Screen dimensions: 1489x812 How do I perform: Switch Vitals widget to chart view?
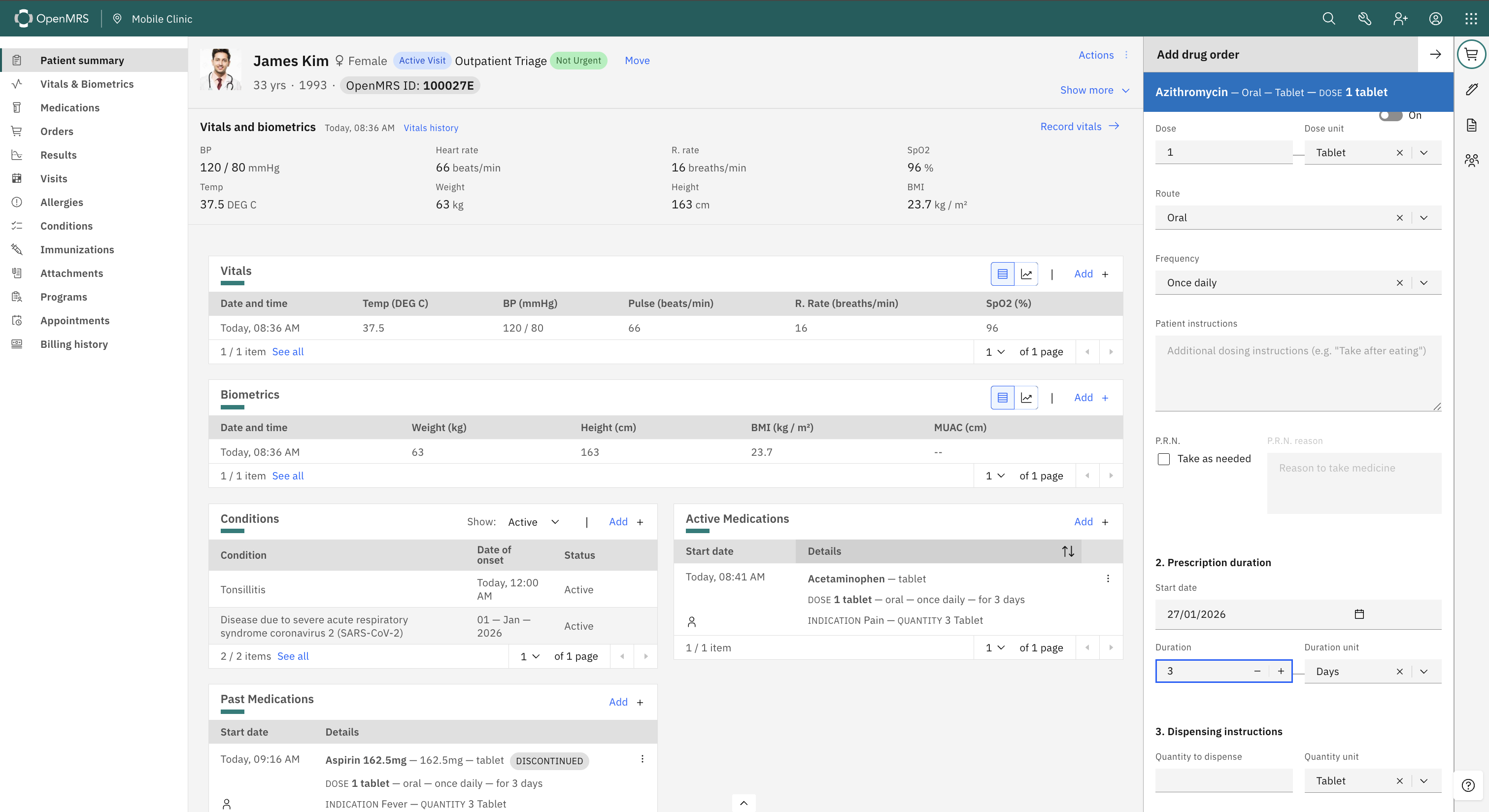(1026, 274)
